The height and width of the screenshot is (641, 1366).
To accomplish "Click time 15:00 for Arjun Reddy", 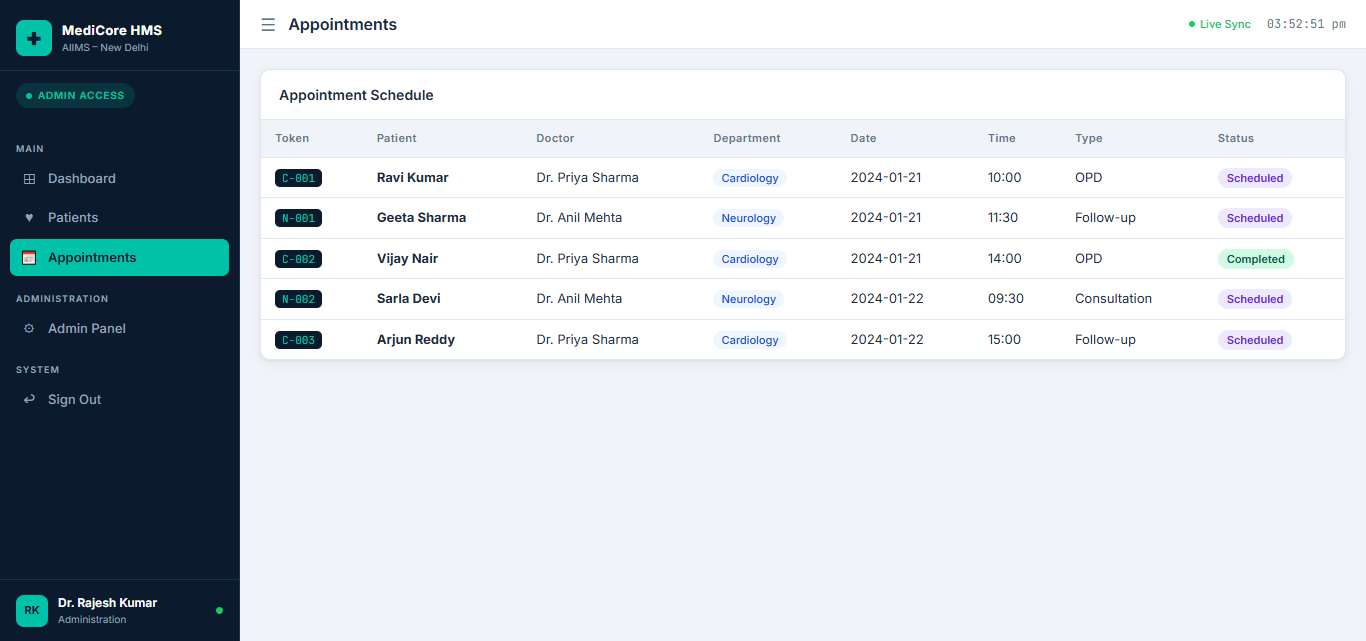I will (x=1005, y=340).
